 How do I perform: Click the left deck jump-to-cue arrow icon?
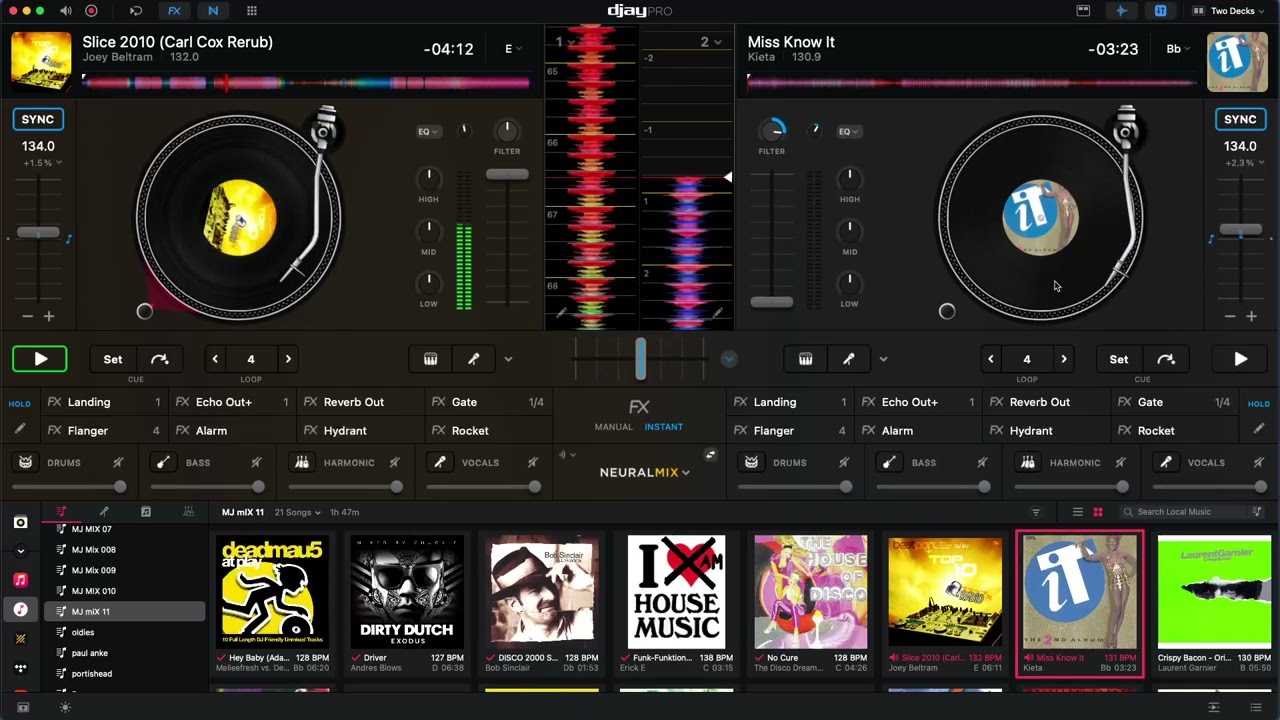pyautogui.click(x=160, y=359)
